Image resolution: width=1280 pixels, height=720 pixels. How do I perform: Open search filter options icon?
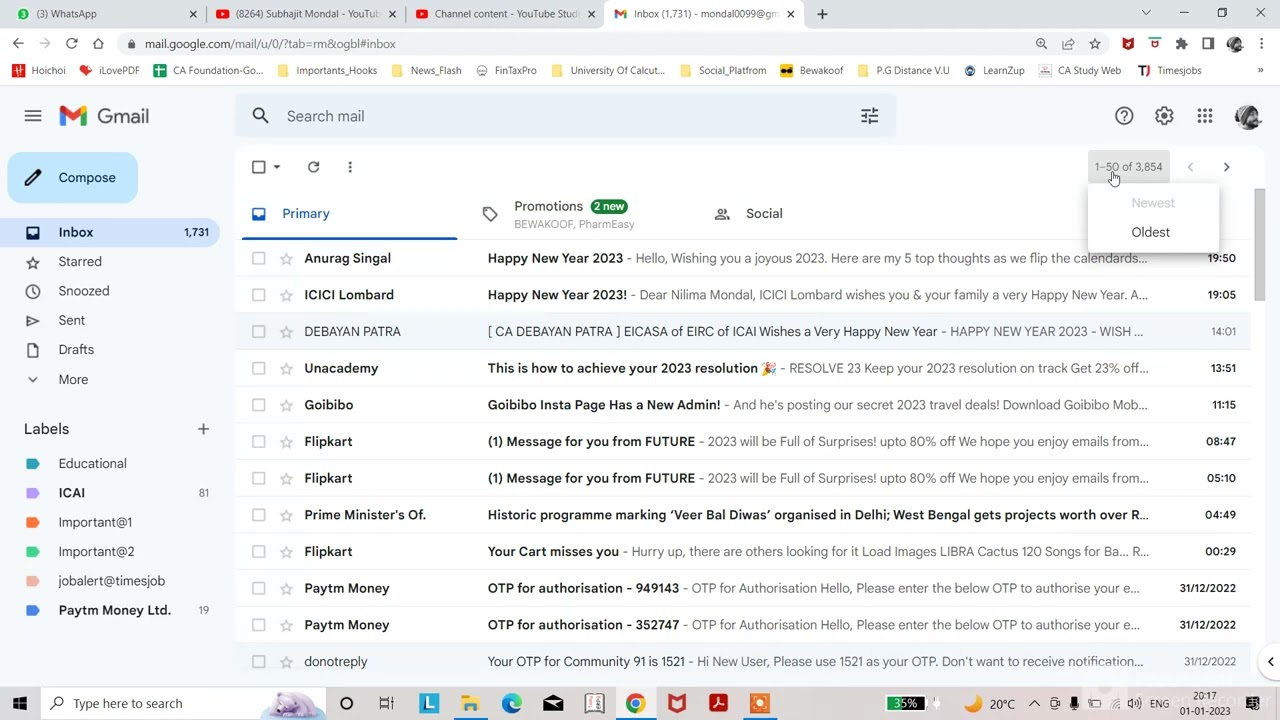(x=870, y=116)
